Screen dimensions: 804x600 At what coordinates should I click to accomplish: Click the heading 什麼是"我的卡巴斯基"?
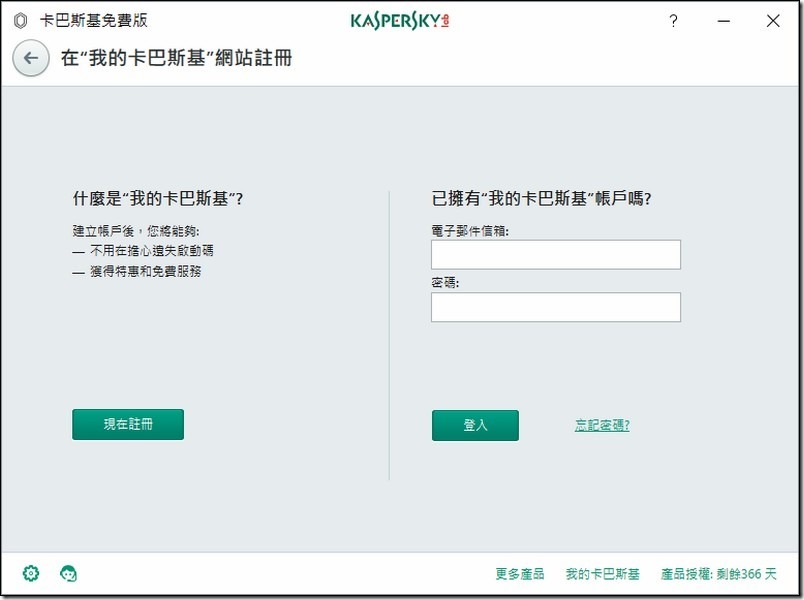[x=158, y=198]
